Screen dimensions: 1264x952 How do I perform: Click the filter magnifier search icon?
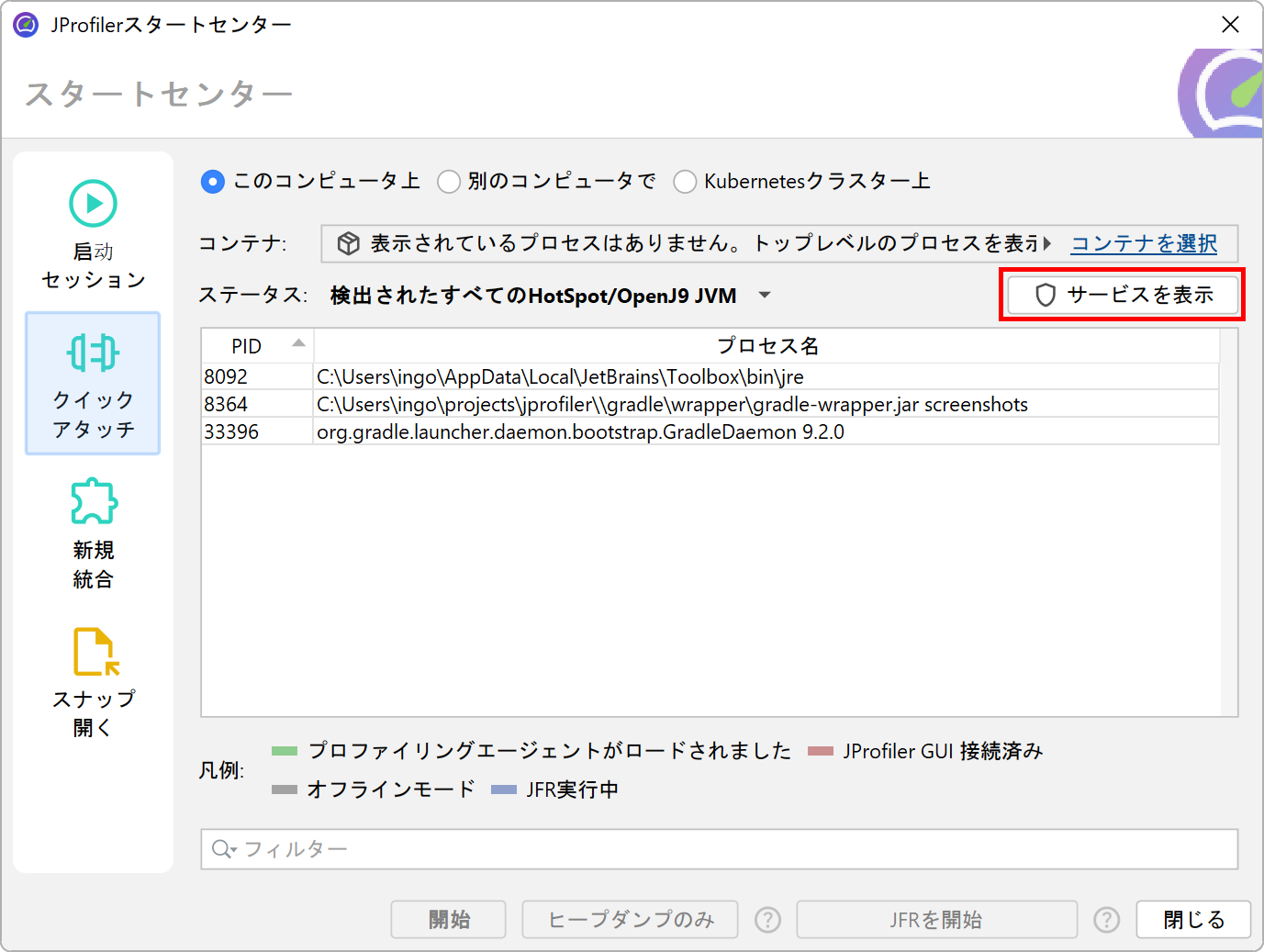click(x=222, y=849)
